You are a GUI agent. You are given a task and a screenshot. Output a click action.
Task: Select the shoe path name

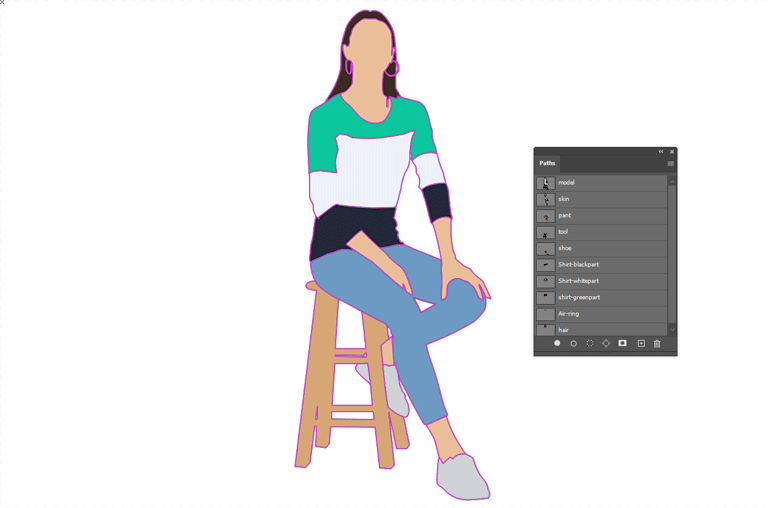(565, 248)
